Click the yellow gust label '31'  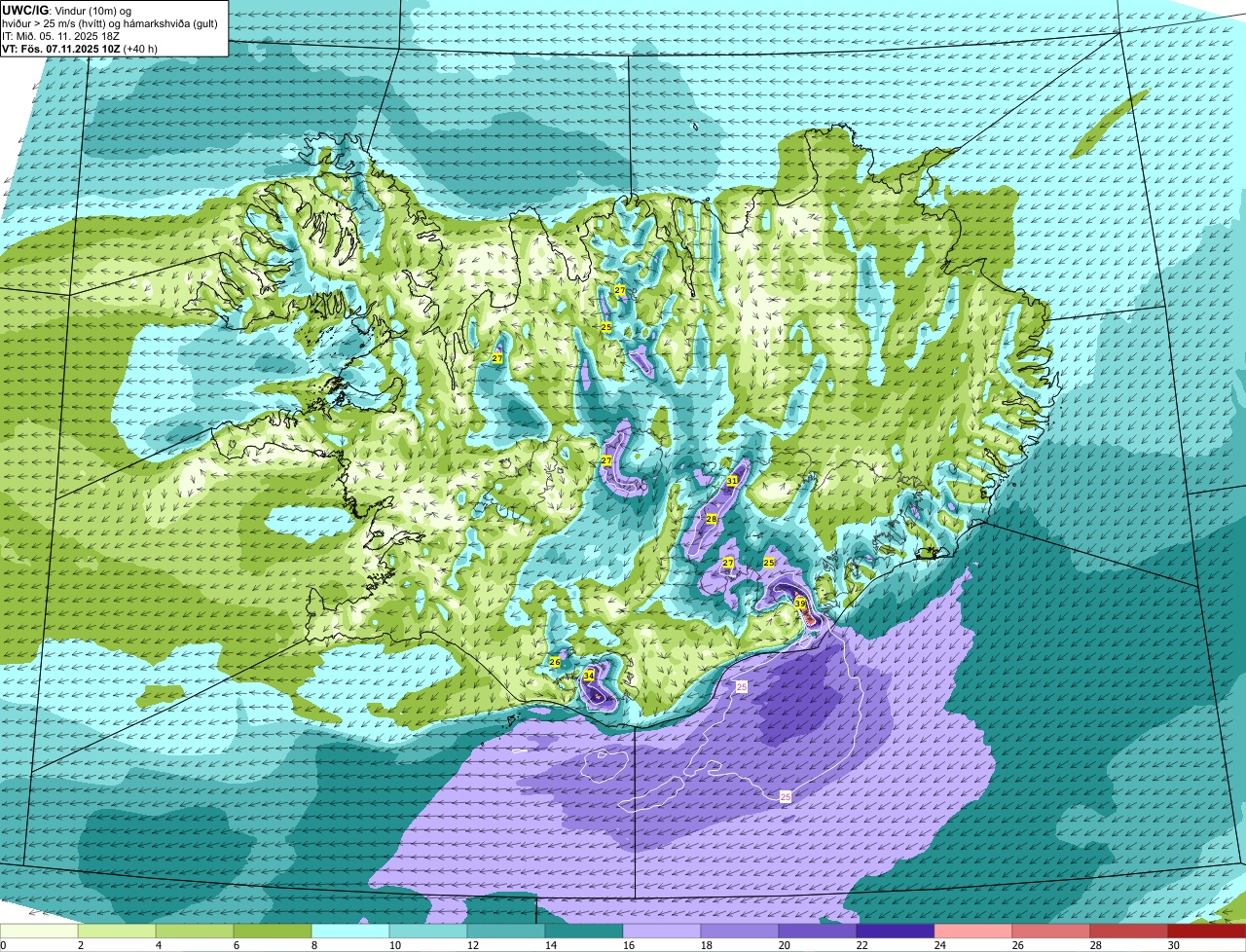coord(732,481)
